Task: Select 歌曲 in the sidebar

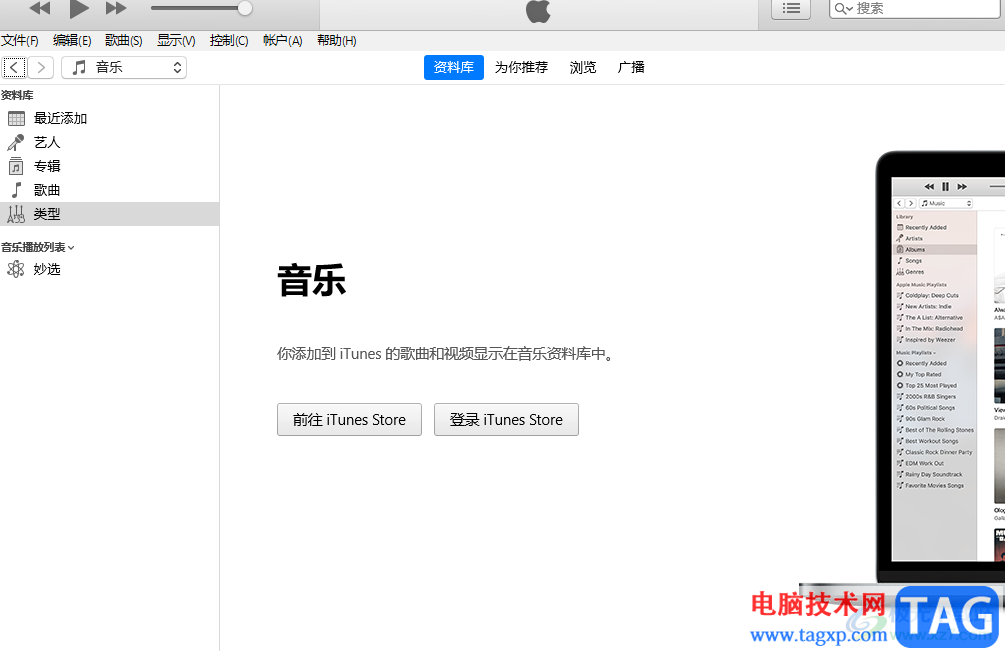Action: click(x=110, y=190)
